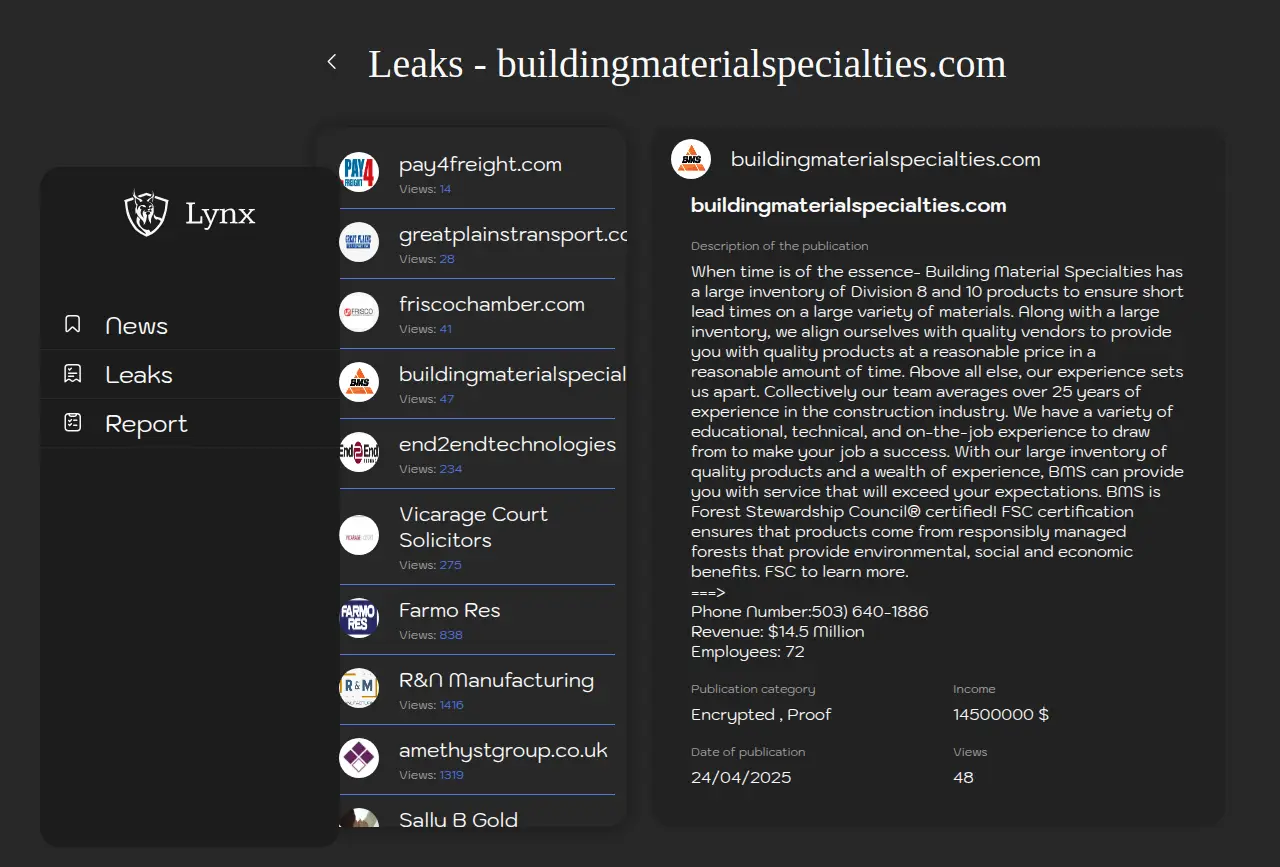Open the Vicarage Court Solicitors entry
The height and width of the screenshot is (867, 1280).
[x=473, y=527]
